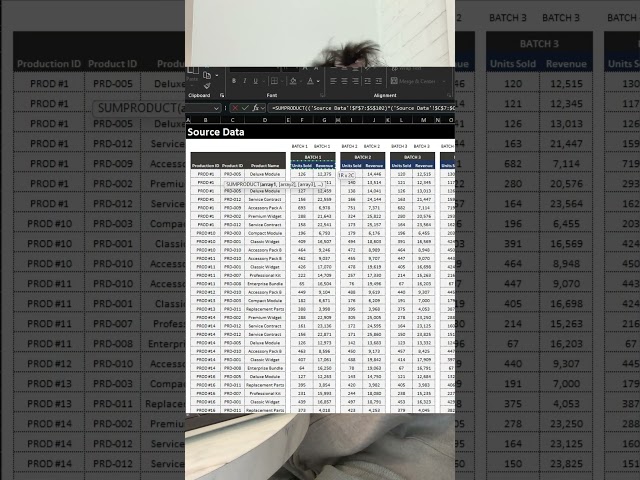
Task: Select column header J
Action: point(374,120)
